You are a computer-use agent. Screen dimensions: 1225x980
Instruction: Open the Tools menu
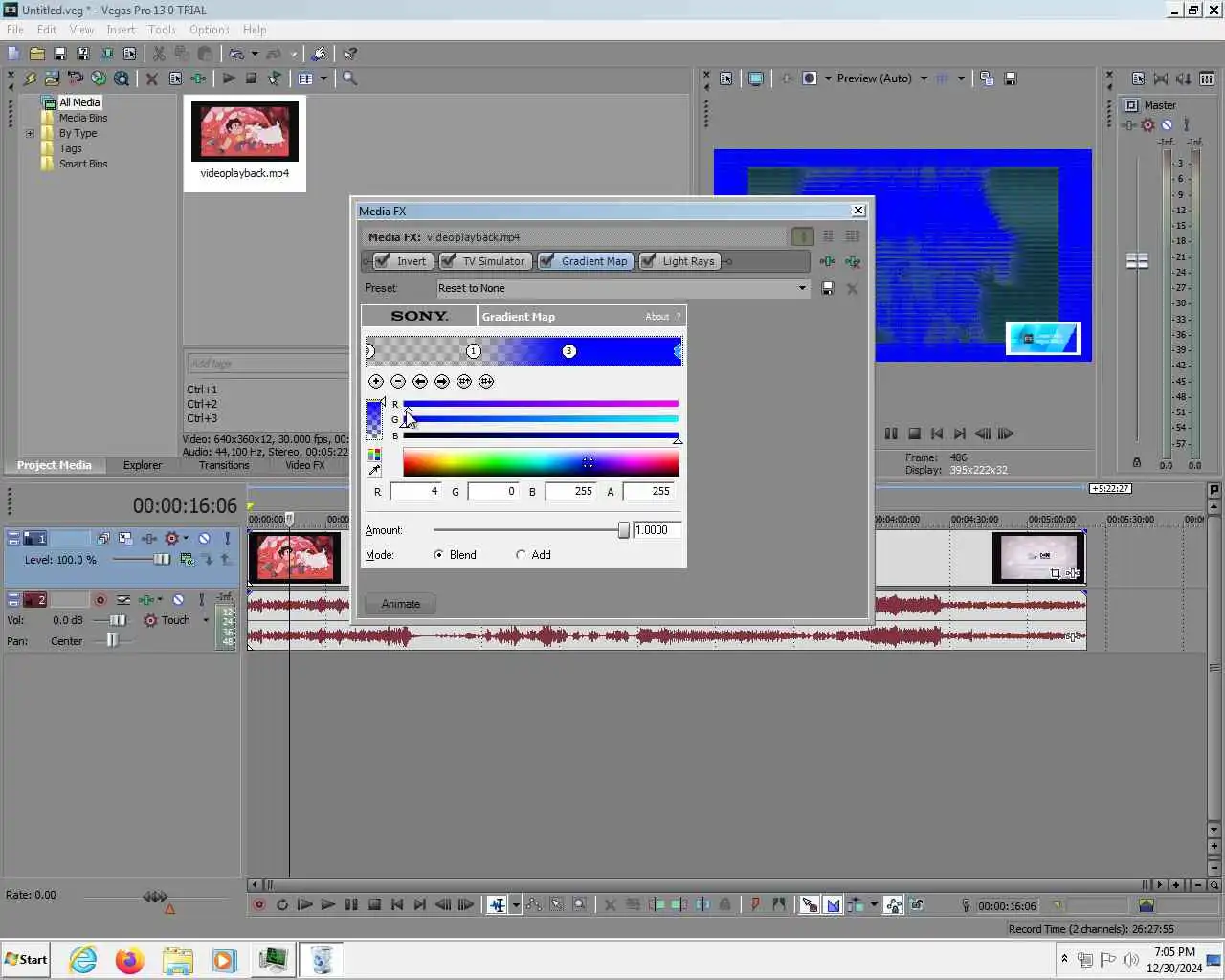point(162,30)
